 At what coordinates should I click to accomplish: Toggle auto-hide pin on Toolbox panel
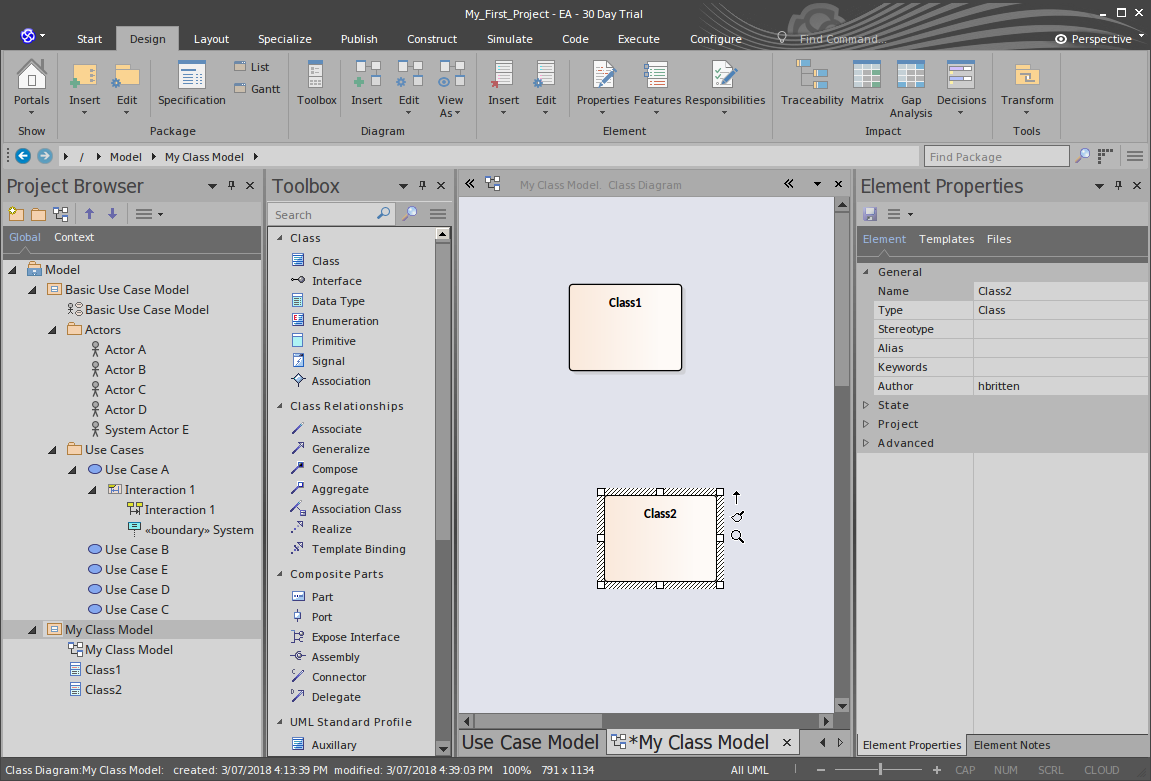coord(421,186)
